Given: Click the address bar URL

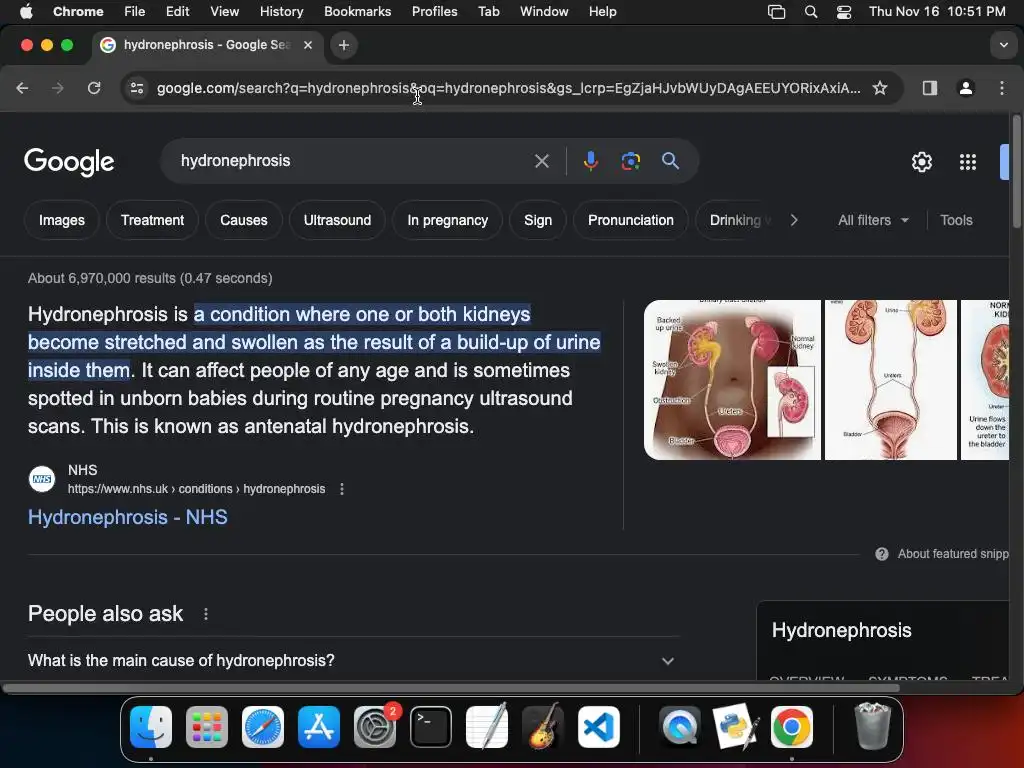Looking at the screenshot, I should point(508,88).
